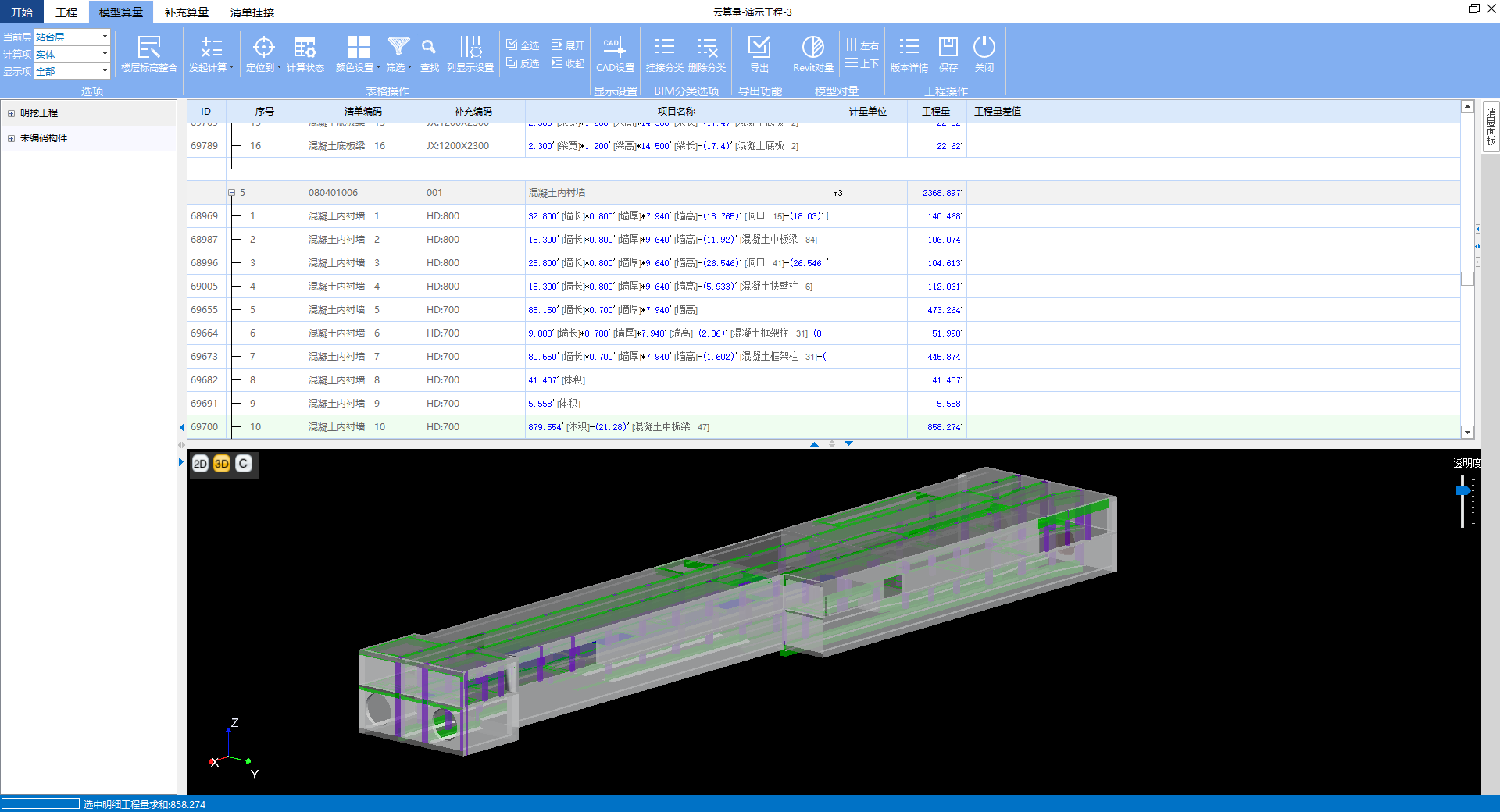Switch the model view to 3D
The image size is (1500, 812).
pyautogui.click(x=222, y=464)
